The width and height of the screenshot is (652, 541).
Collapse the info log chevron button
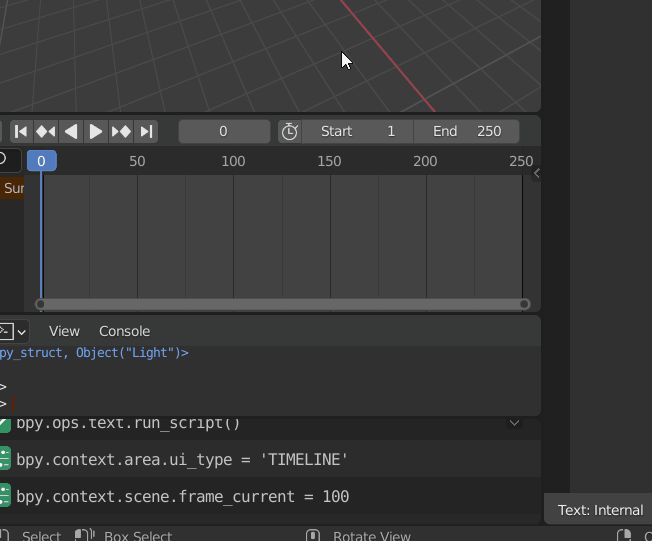point(514,423)
